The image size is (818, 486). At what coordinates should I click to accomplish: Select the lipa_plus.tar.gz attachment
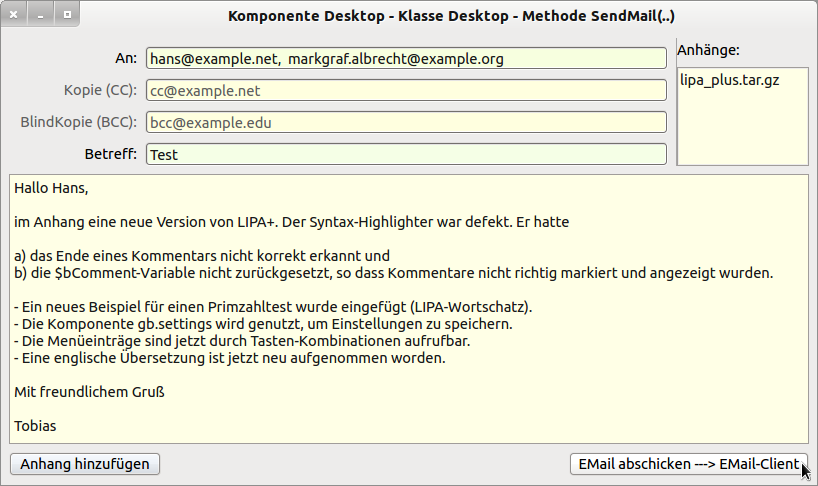pyautogui.click(x=729, y=80)
